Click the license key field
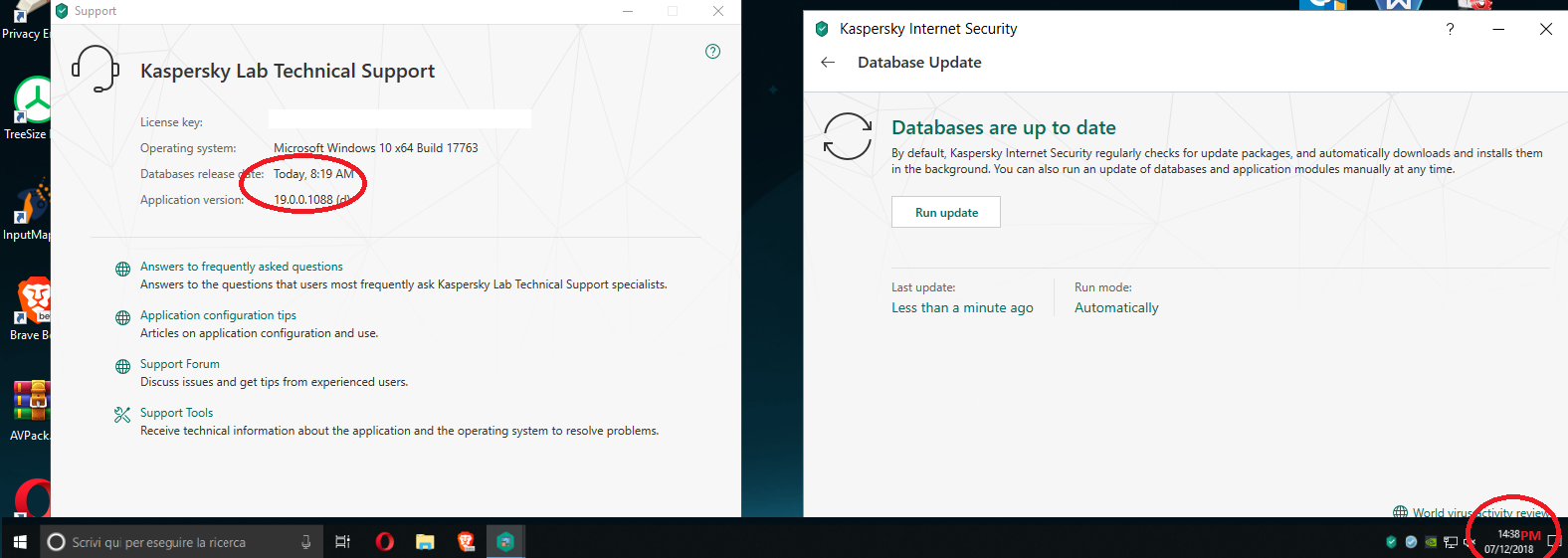Image resolution: width=1568 pixels, height=558 pixels. click(x=400, y=119)
